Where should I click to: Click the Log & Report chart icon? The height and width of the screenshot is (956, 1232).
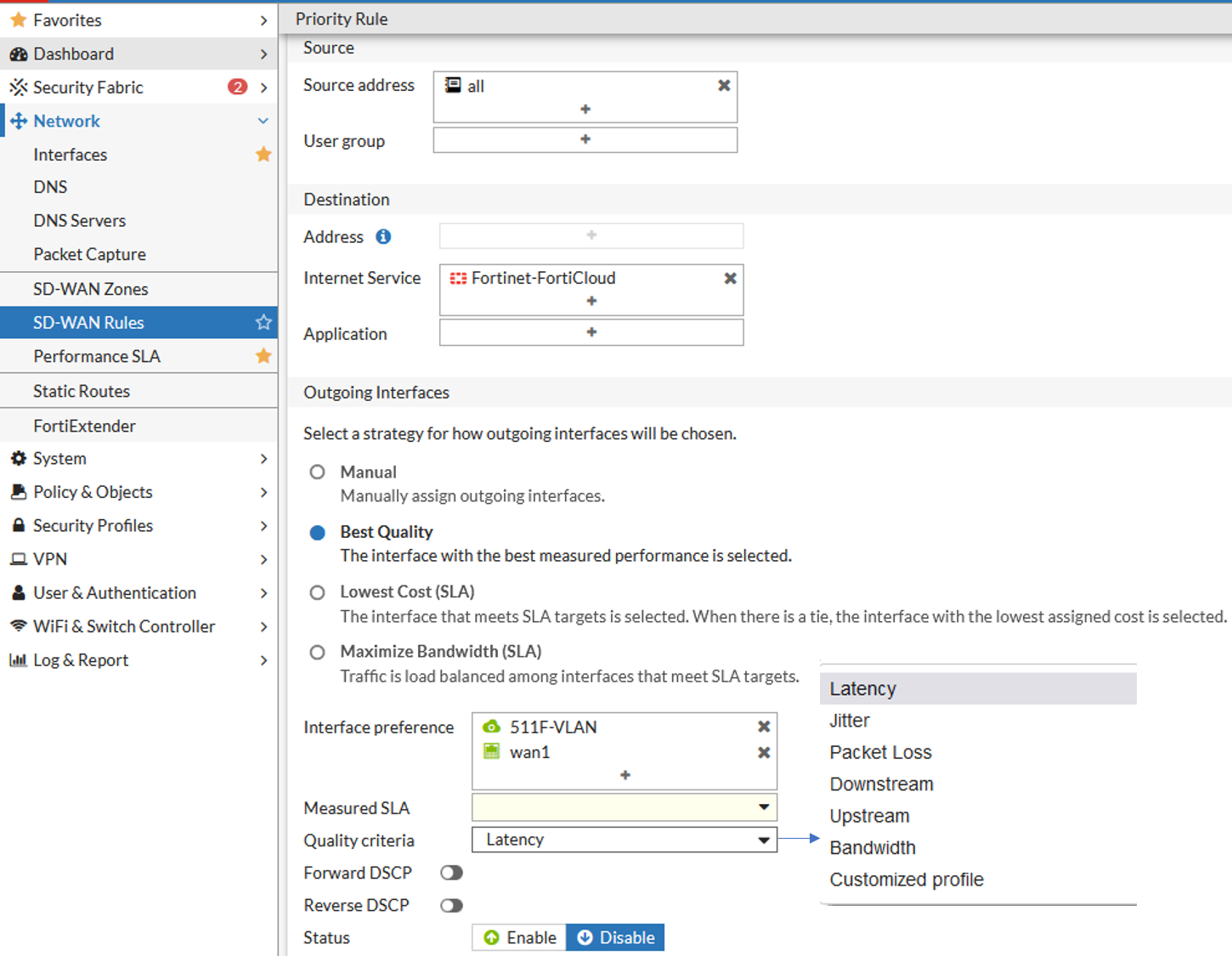tap(19, 660)
